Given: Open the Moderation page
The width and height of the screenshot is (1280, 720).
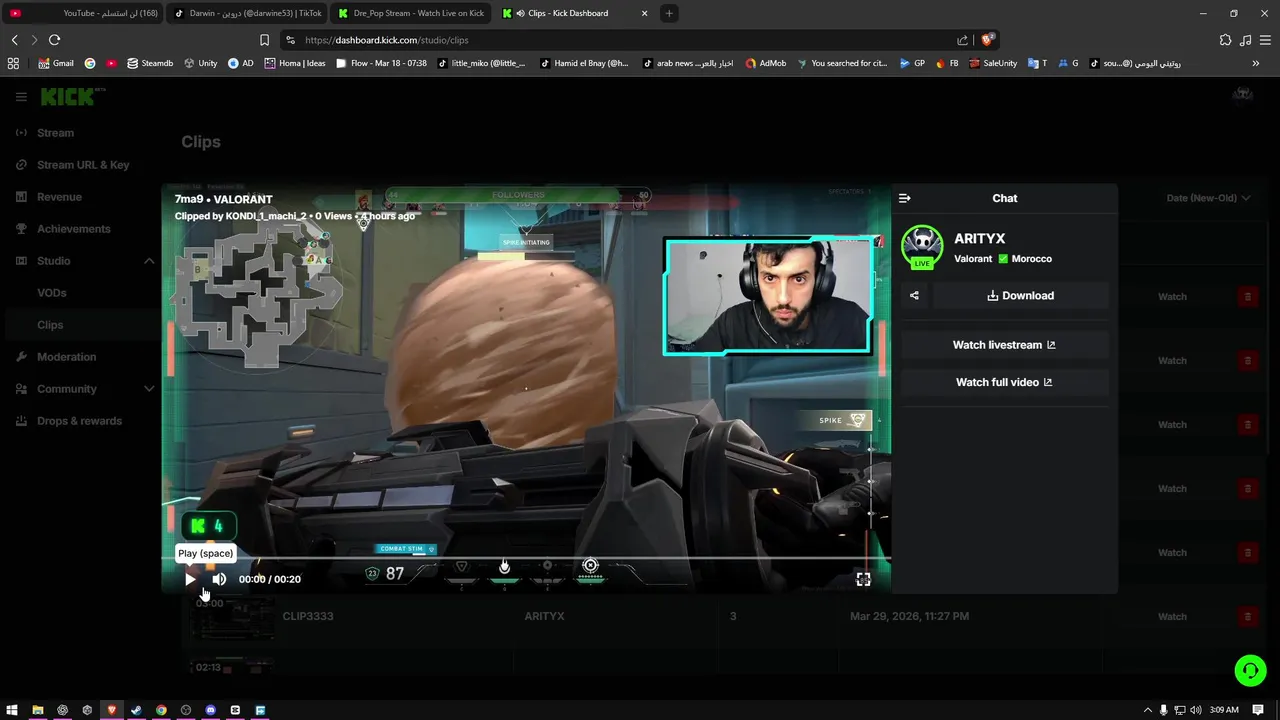Looking at the screenshot, I should coord(66,357).
